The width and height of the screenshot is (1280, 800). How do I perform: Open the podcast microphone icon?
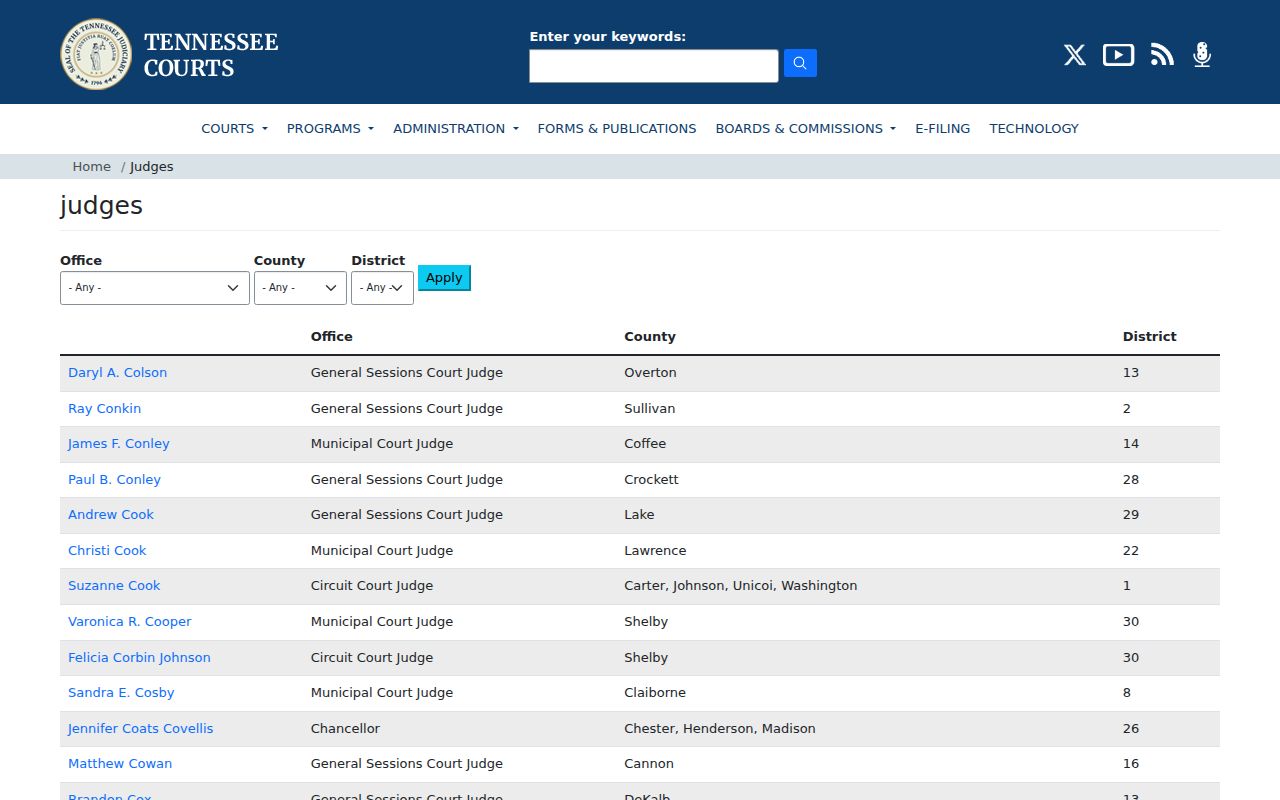[1202, 55]
